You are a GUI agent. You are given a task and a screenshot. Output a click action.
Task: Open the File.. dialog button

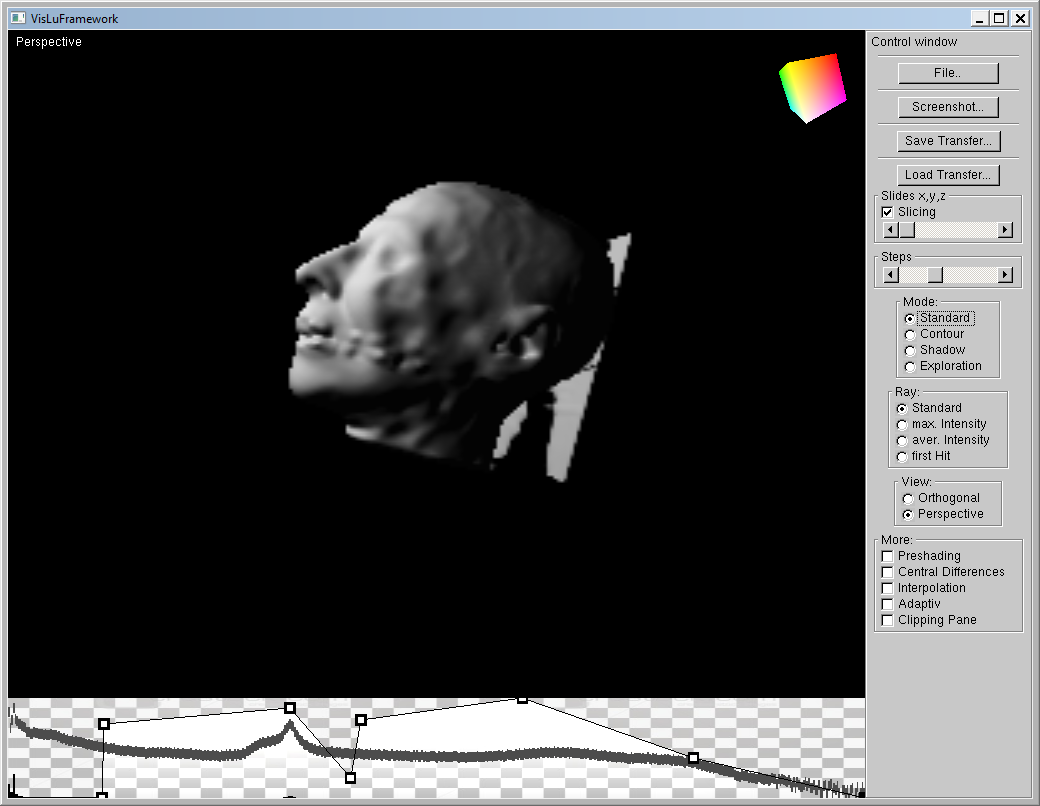point(948,73)
